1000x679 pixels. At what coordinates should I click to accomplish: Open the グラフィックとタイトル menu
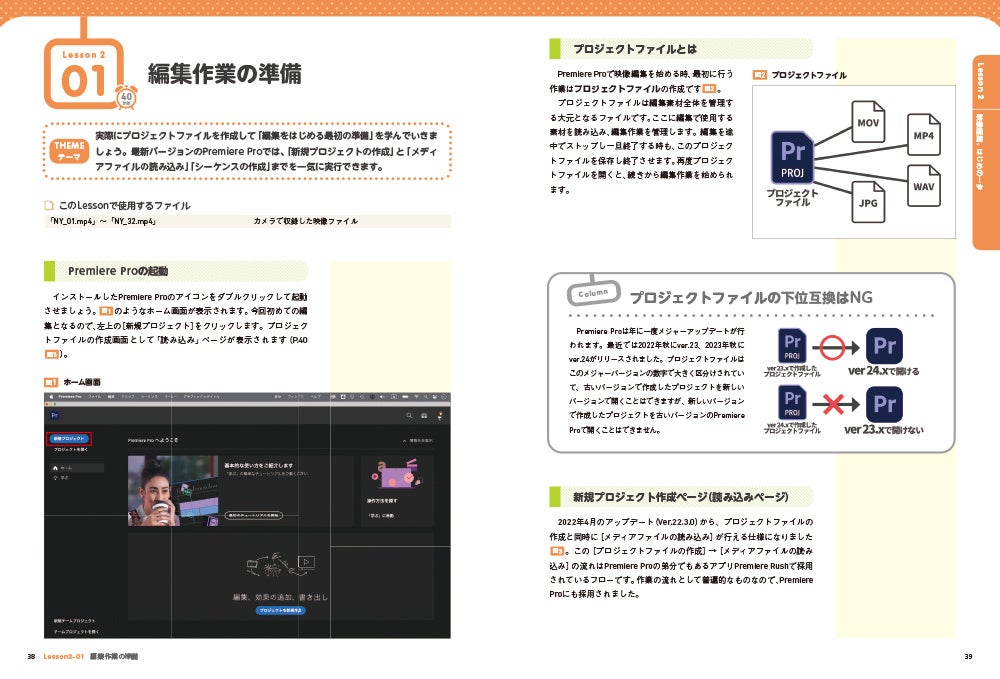click(x=202, y=397)
